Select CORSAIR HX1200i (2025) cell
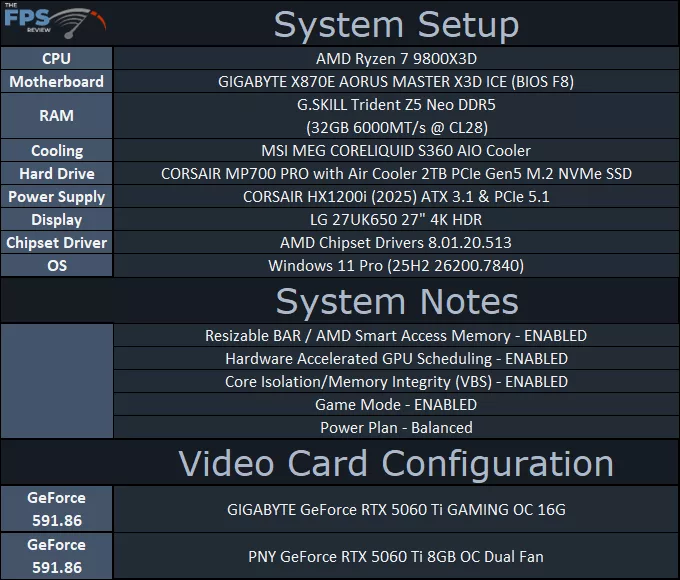This screenshot has width=680, height=580. click(x=396, y=197)
